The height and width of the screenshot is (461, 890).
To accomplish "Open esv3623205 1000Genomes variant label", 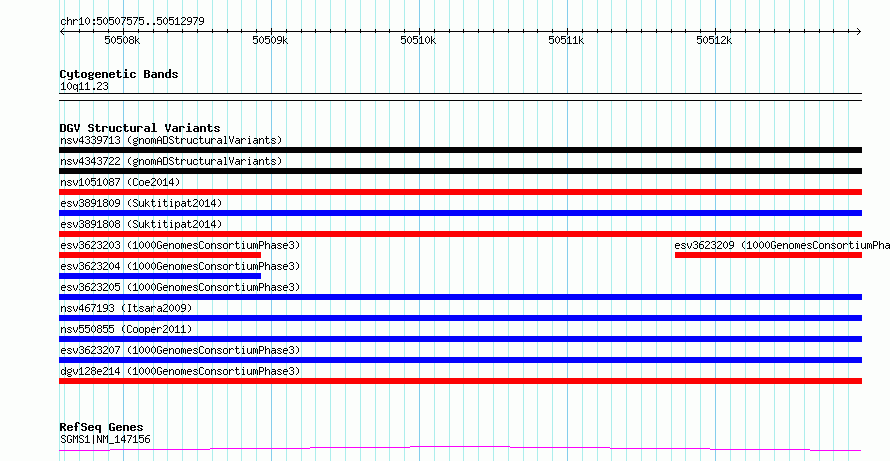I will point(180,287).
